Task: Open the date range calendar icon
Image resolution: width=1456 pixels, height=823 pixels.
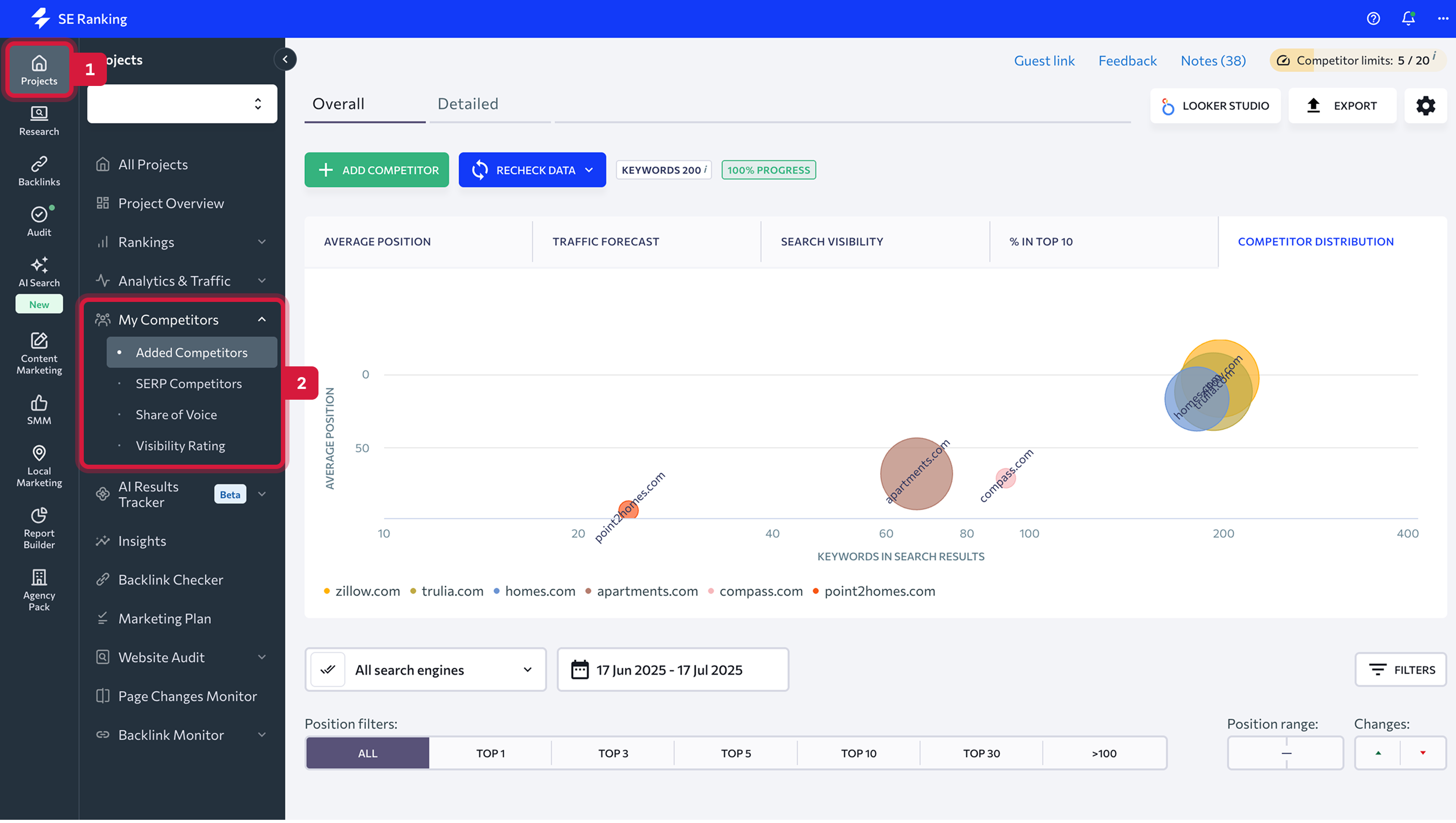Action: (579, 670)
